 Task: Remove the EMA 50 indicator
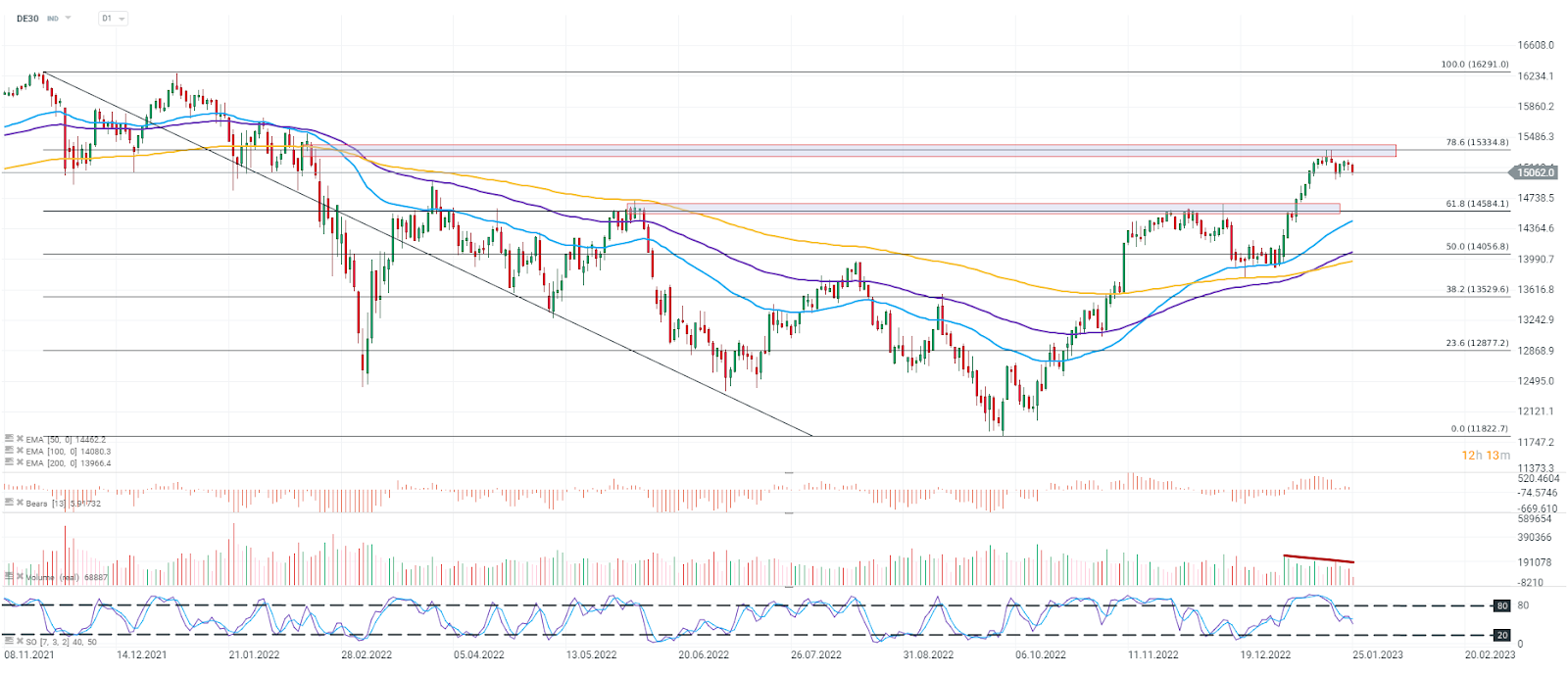pyautogui.click(x=20, y=439)
